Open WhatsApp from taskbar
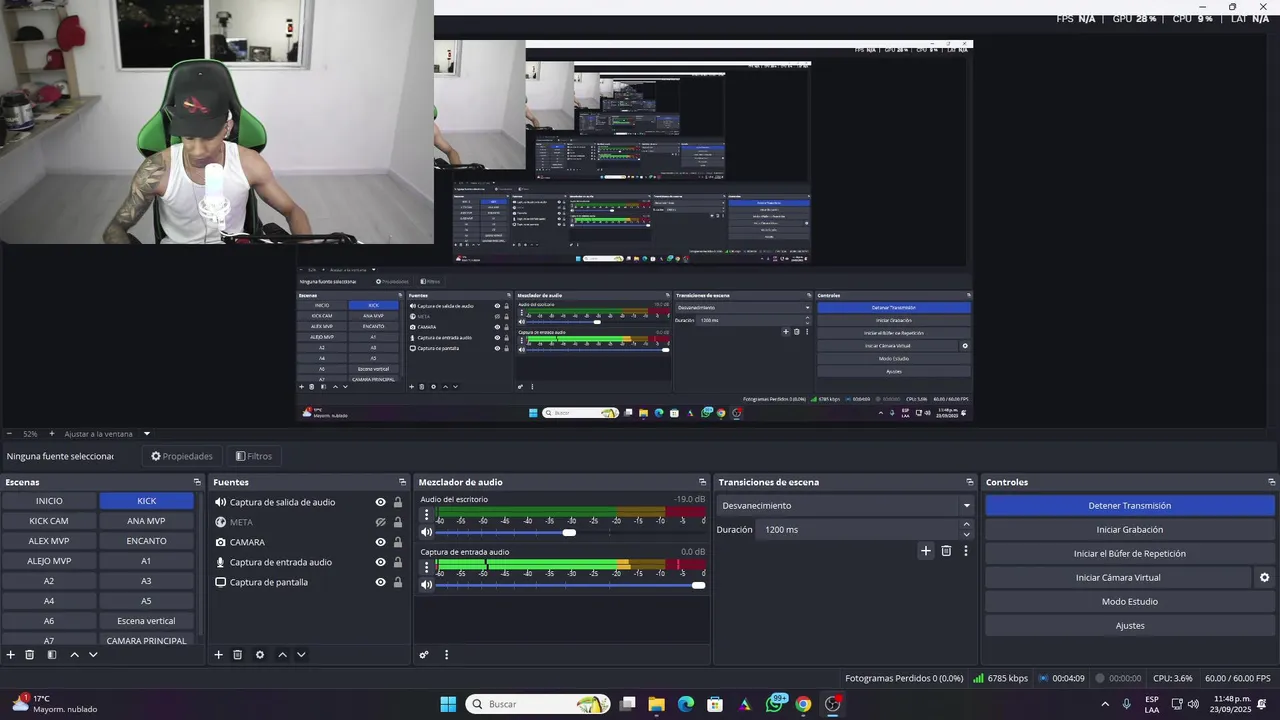Image resolution: width=1280 pixels, height=720 pixels. coord(774,704)
